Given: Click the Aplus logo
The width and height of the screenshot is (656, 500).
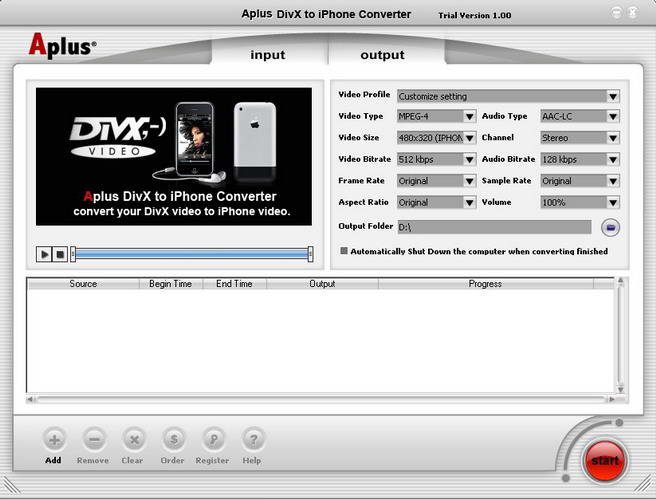Looking at the screenshot, I should [x=62, y=46].
